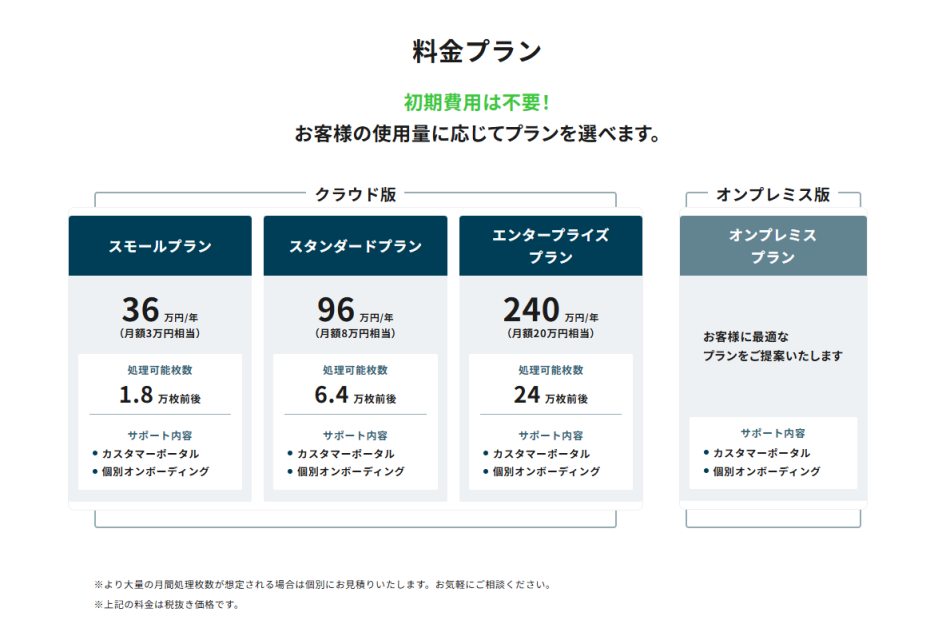Viewport: 950px width, 636px height.
Task: Select the スタンダードプラン header card
Action: pyautogui.click(x=355, y=245)
